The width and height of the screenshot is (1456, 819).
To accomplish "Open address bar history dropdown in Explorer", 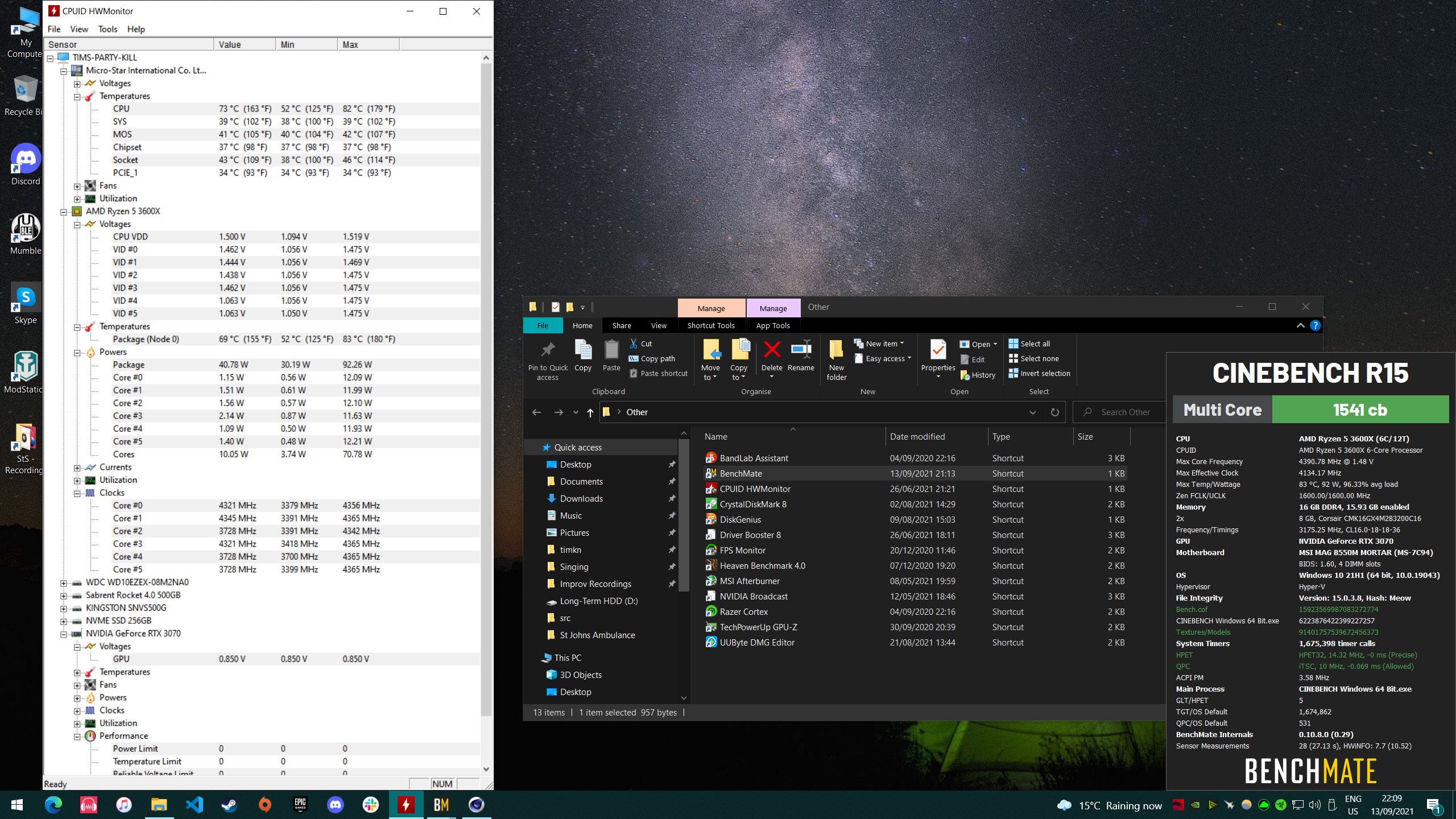I will click(x=1032, y=412).
